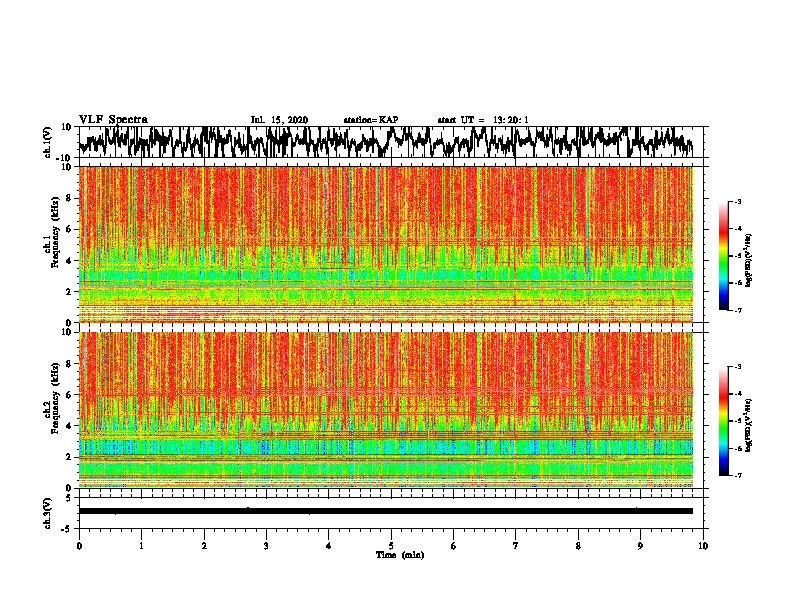Select the 'start UT = 13:20:1' label
This screenshot has width=792, height=612.
click(x=483, y=120)
